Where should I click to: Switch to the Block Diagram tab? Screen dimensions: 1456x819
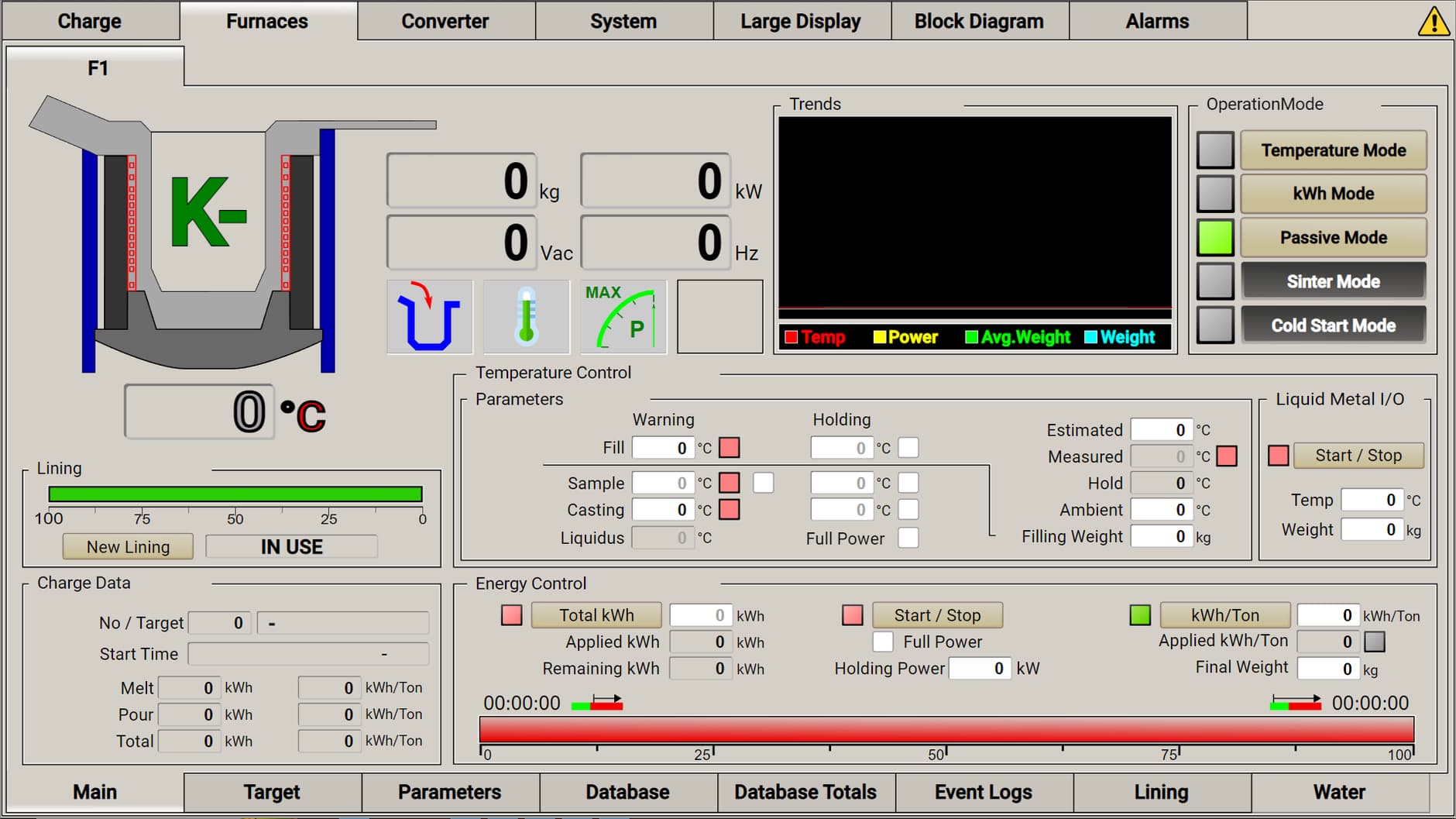pyautogui.click(x=979, y=21)
